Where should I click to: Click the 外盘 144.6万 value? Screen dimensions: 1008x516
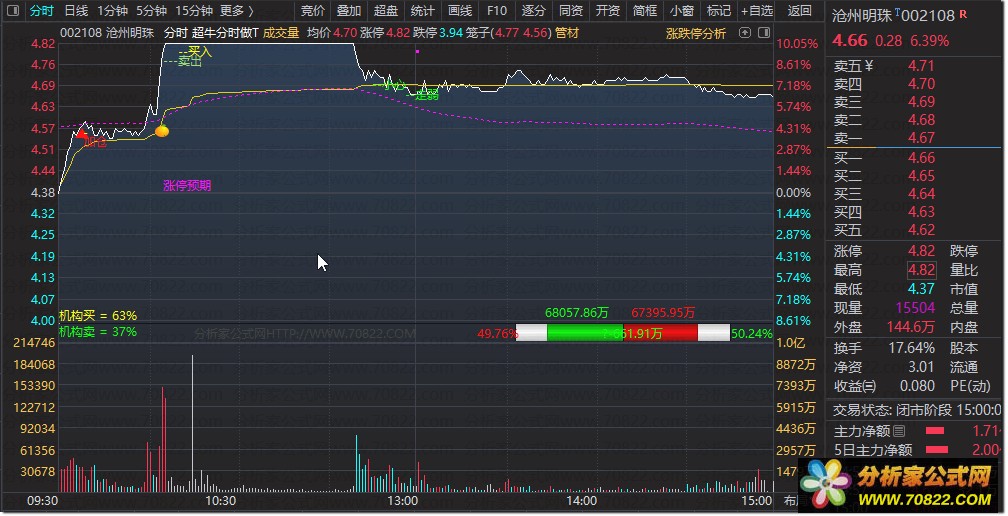coord(911,327)
